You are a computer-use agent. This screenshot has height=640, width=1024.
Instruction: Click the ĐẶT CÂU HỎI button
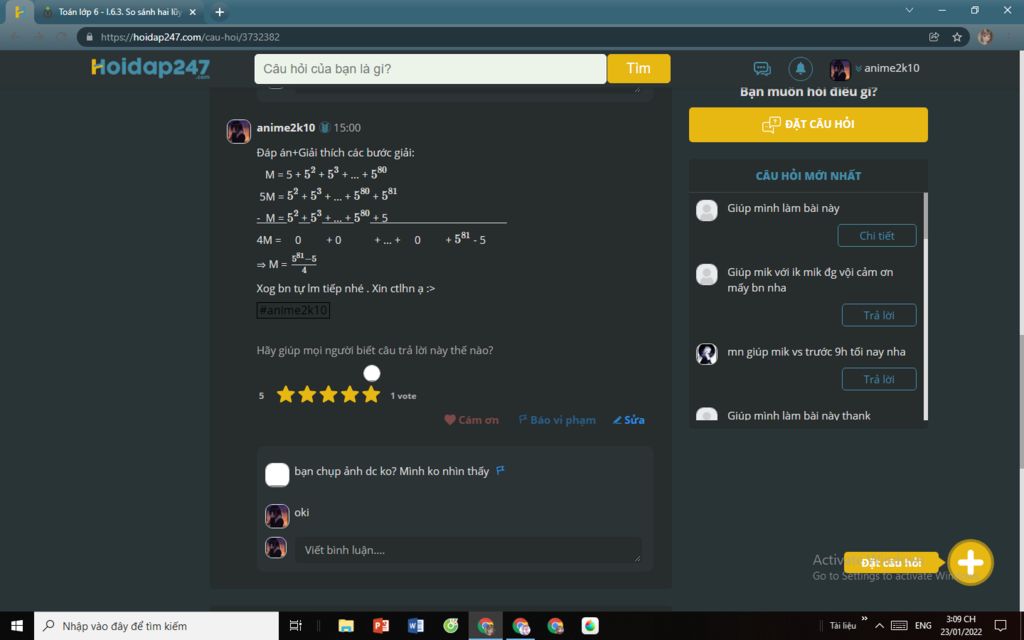click(808, 124)
